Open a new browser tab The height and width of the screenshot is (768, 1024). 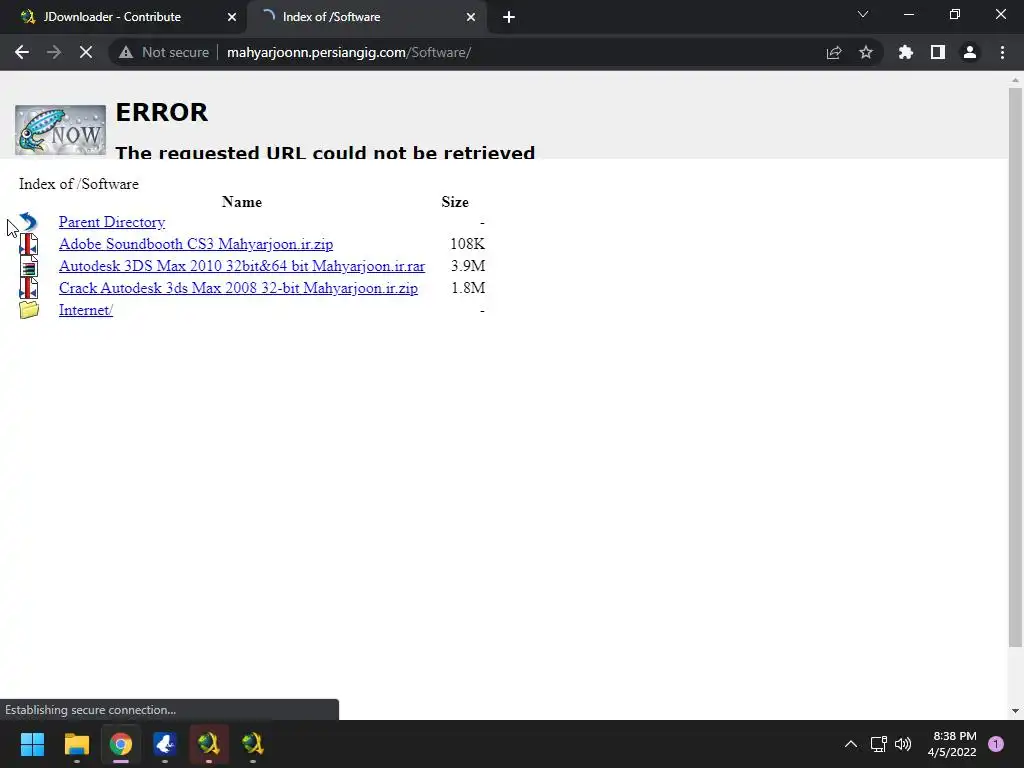coord(509,17)
